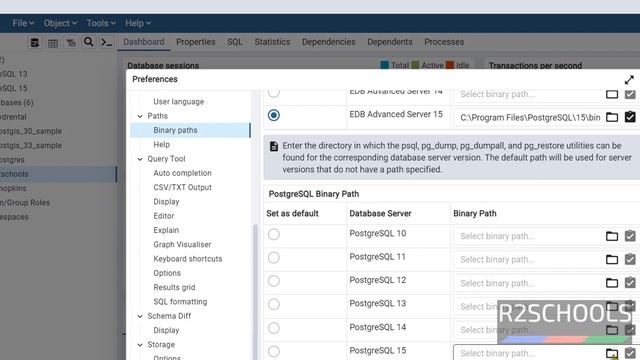Screen dimensions: 640x360
Task: Open Help under Paths
Action: click(x=161, y=144)
